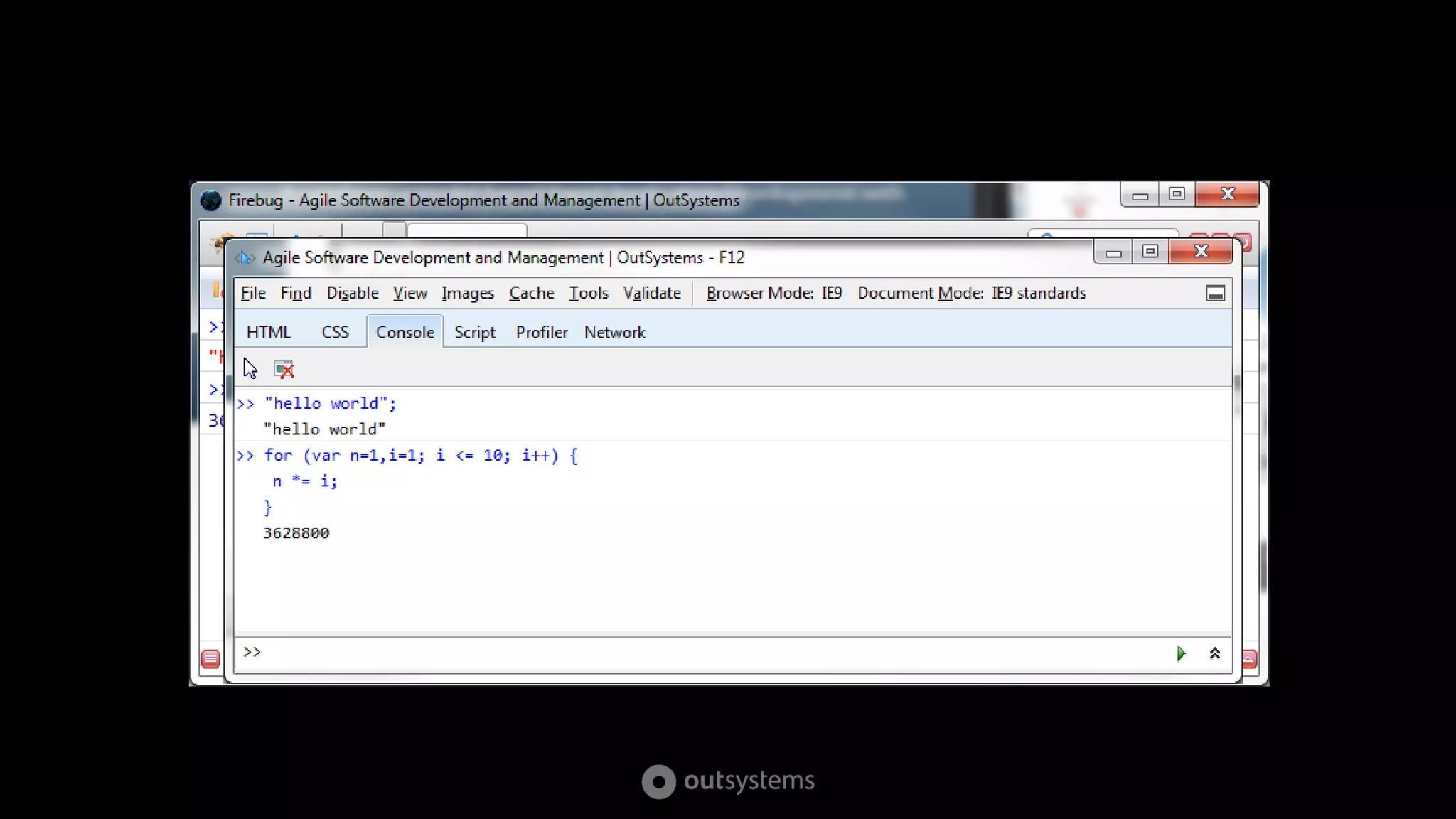Switch to the Network tab
The height and width of the screenshot is (819, 1456).
[615, 333]
